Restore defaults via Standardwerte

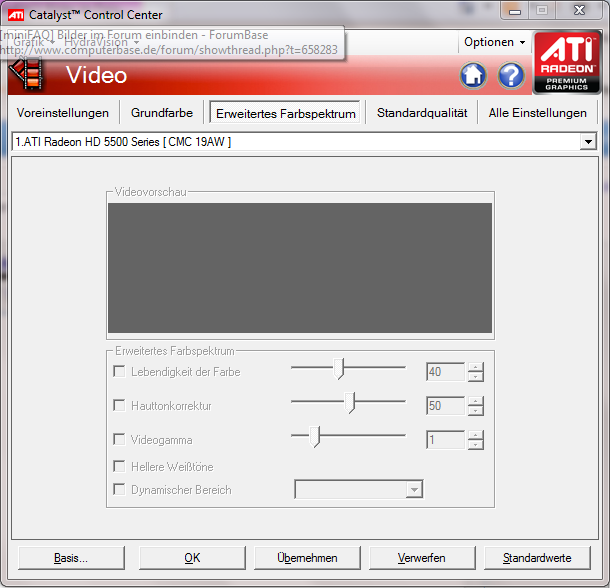coord(537,558)
